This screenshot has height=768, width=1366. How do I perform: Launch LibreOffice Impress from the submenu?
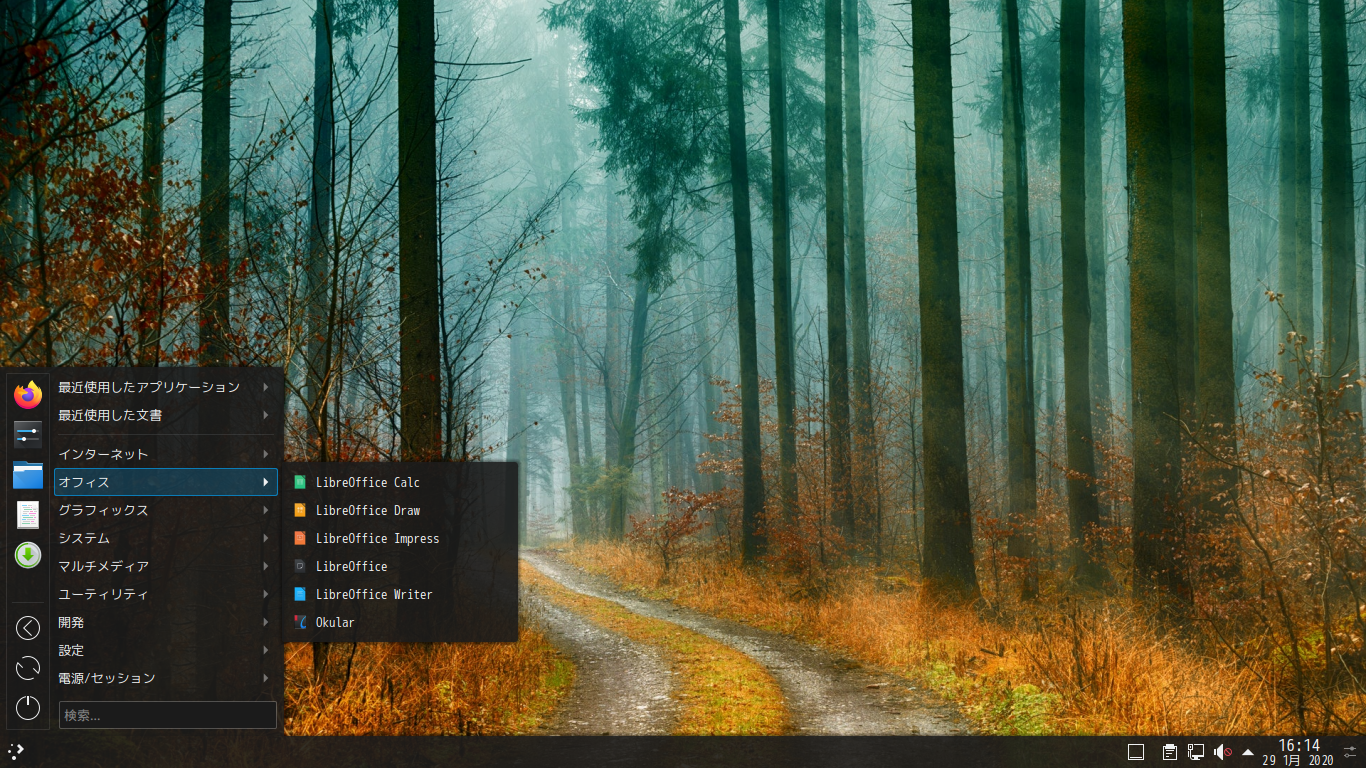(401, 538)
